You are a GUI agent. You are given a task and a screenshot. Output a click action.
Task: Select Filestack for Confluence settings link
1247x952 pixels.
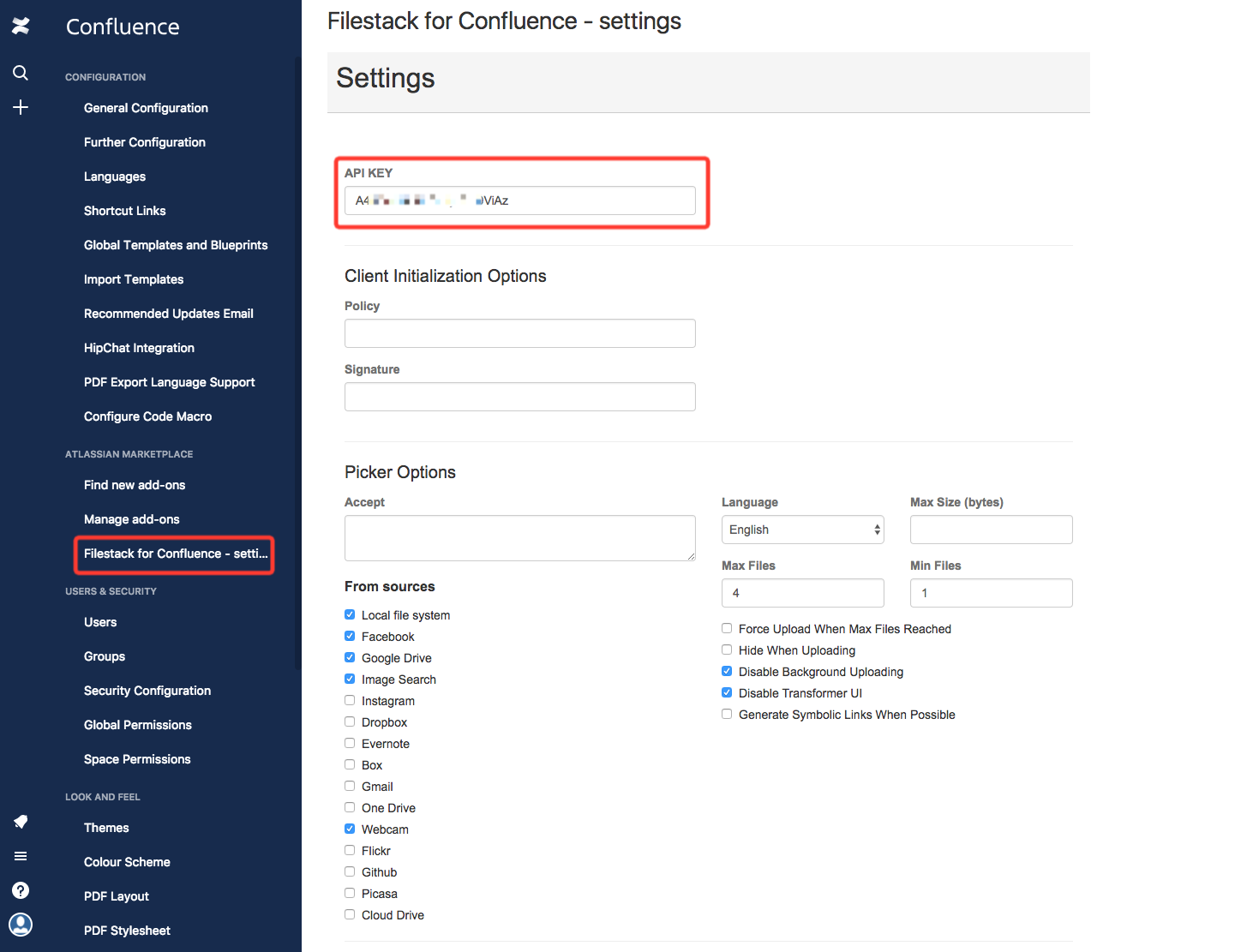pyautogui.click(x=176, y=554)
